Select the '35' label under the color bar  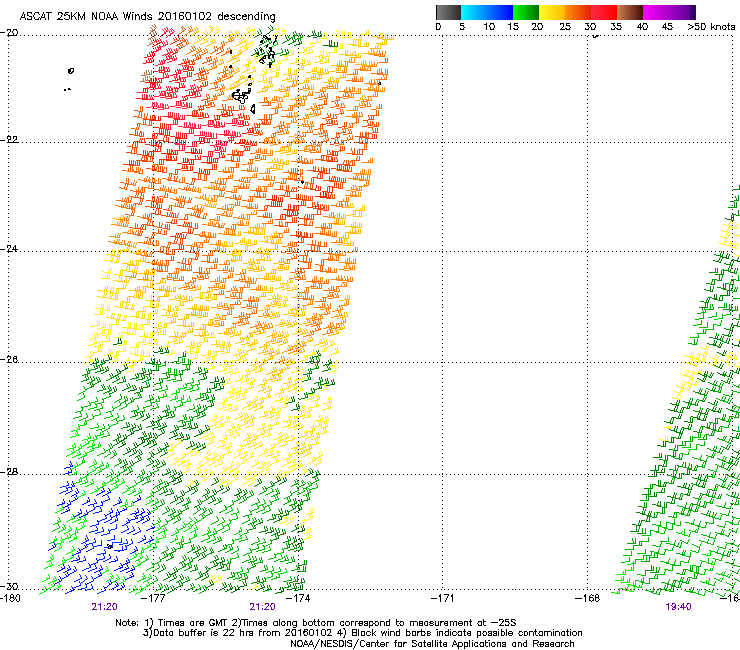(616, 27)
